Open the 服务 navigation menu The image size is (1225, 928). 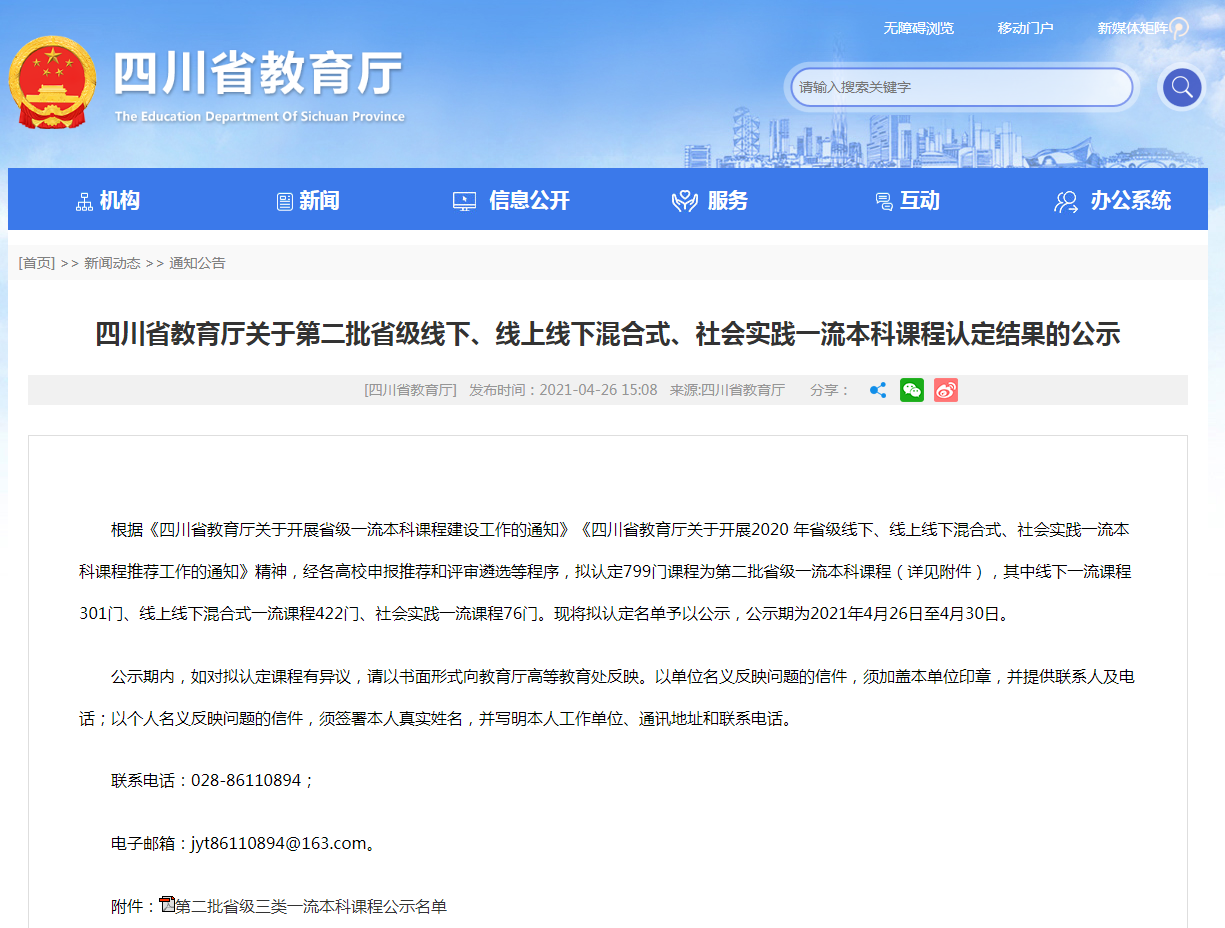click(x=710, y=201)
